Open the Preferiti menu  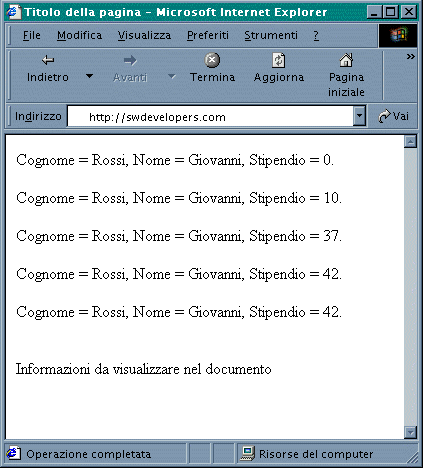(x=208, y=35)
